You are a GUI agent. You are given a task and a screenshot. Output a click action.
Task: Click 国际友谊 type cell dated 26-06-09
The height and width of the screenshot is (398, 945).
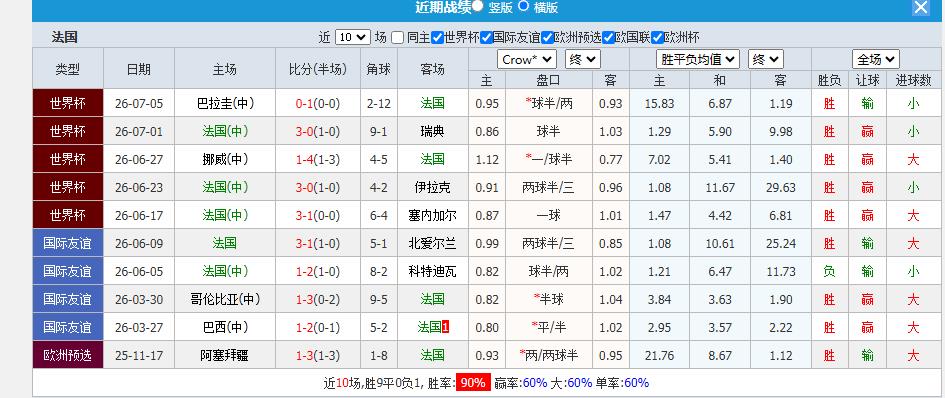pyautogui.click(x=68, y=243)
